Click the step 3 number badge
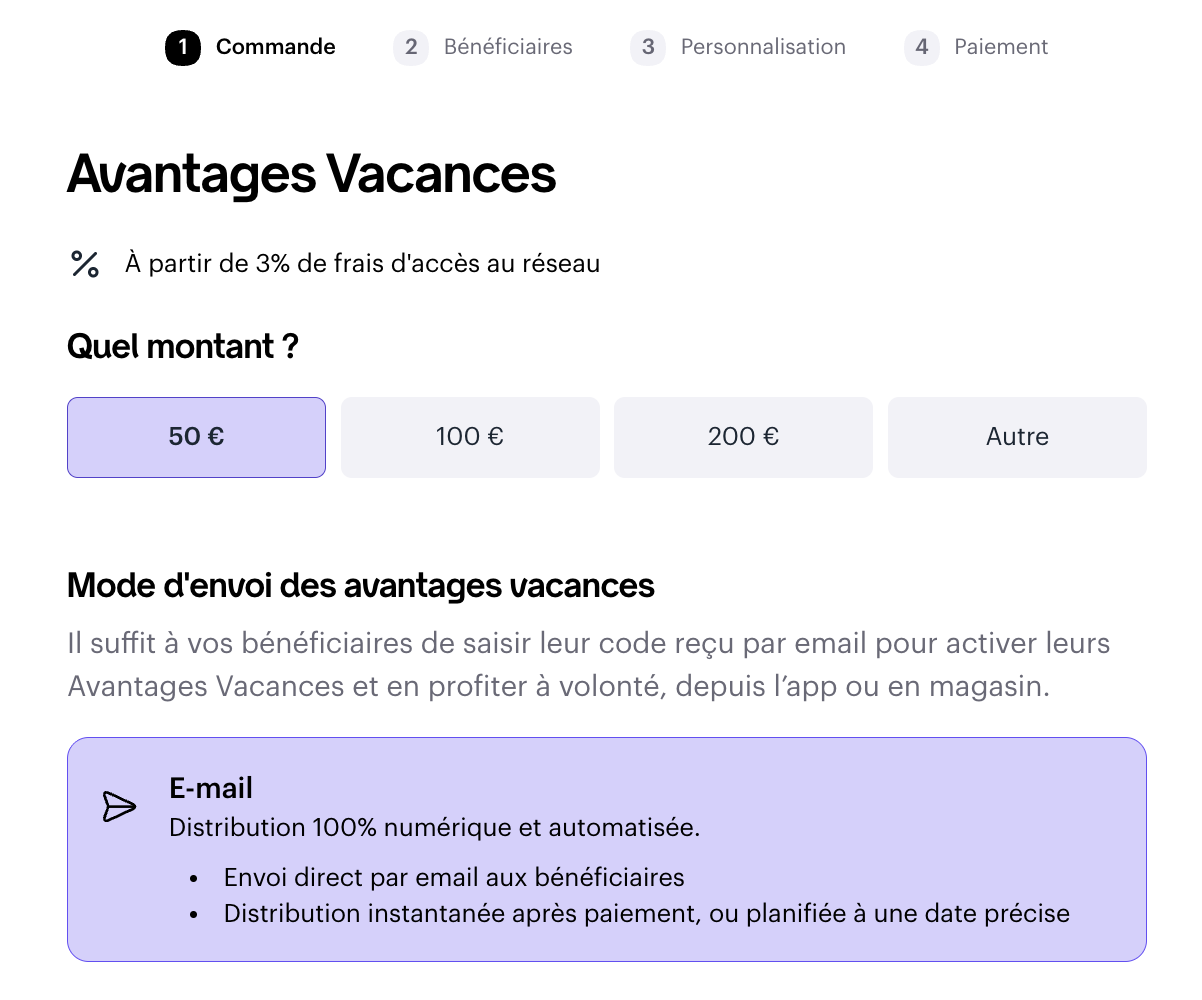 click(x=648, y=47)
